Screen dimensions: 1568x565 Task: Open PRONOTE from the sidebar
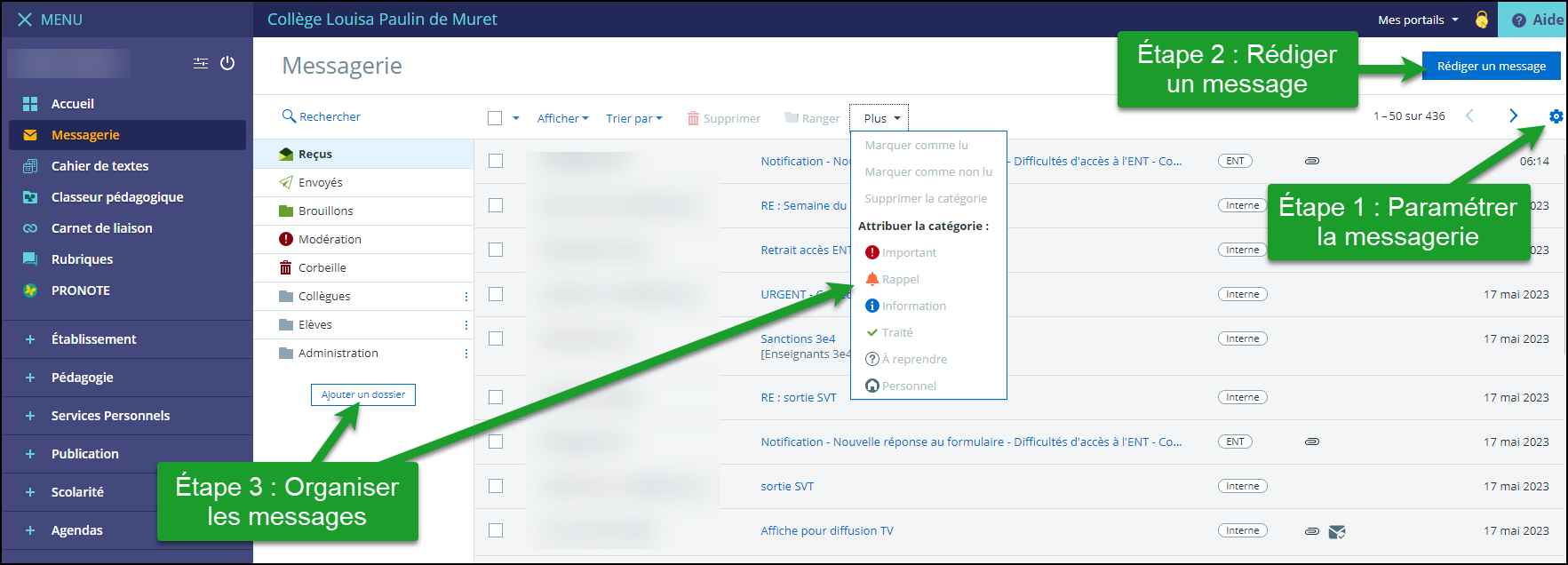[x=80, y=290]
